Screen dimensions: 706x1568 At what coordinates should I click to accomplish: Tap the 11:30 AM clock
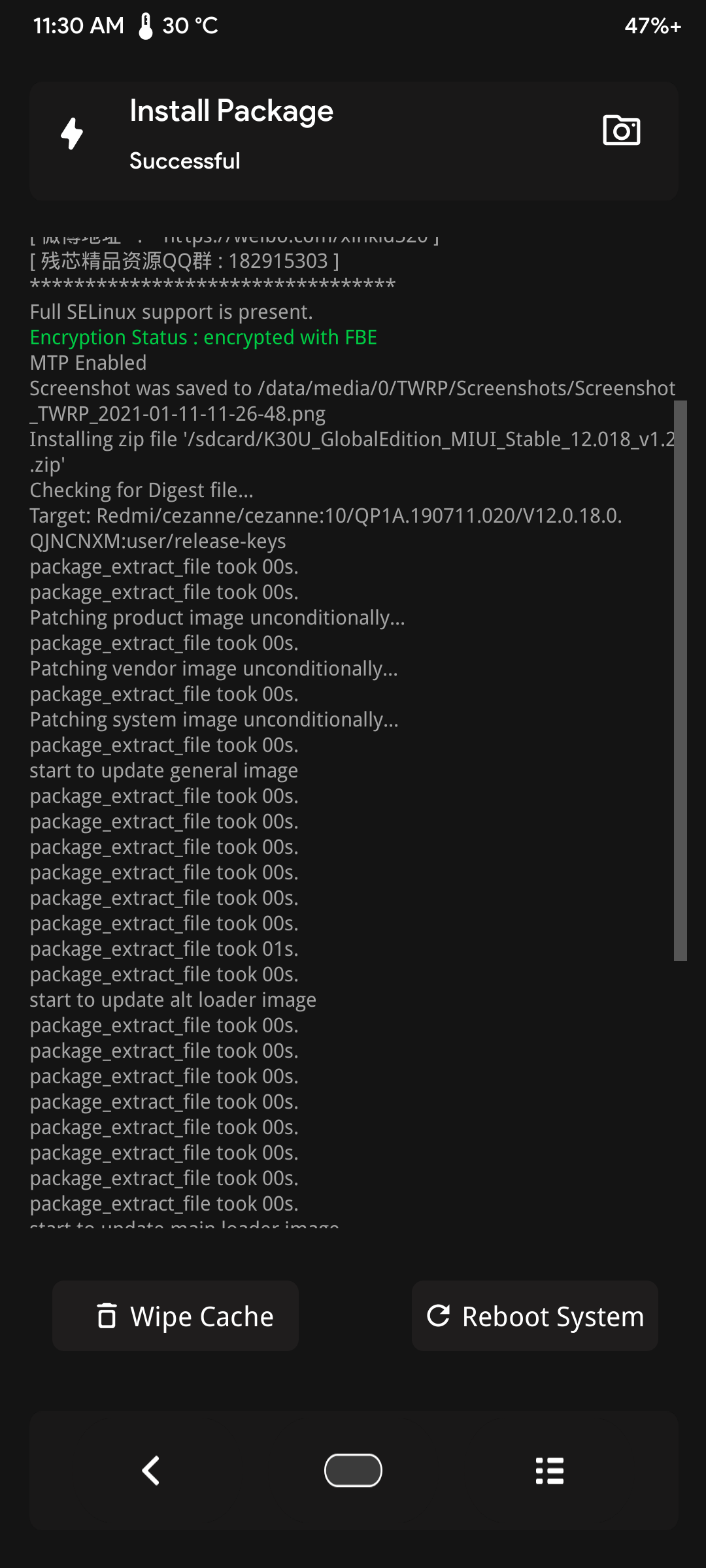click(78, 26)
